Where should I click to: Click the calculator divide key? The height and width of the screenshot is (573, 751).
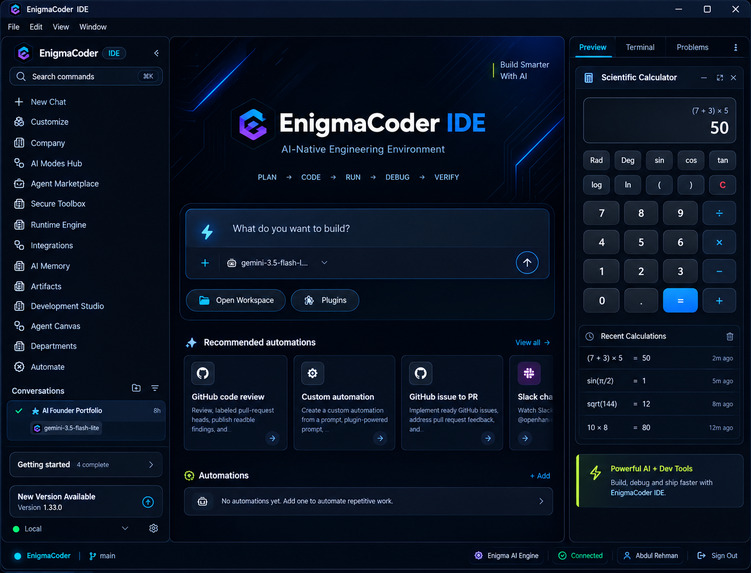tap(719, 213)
